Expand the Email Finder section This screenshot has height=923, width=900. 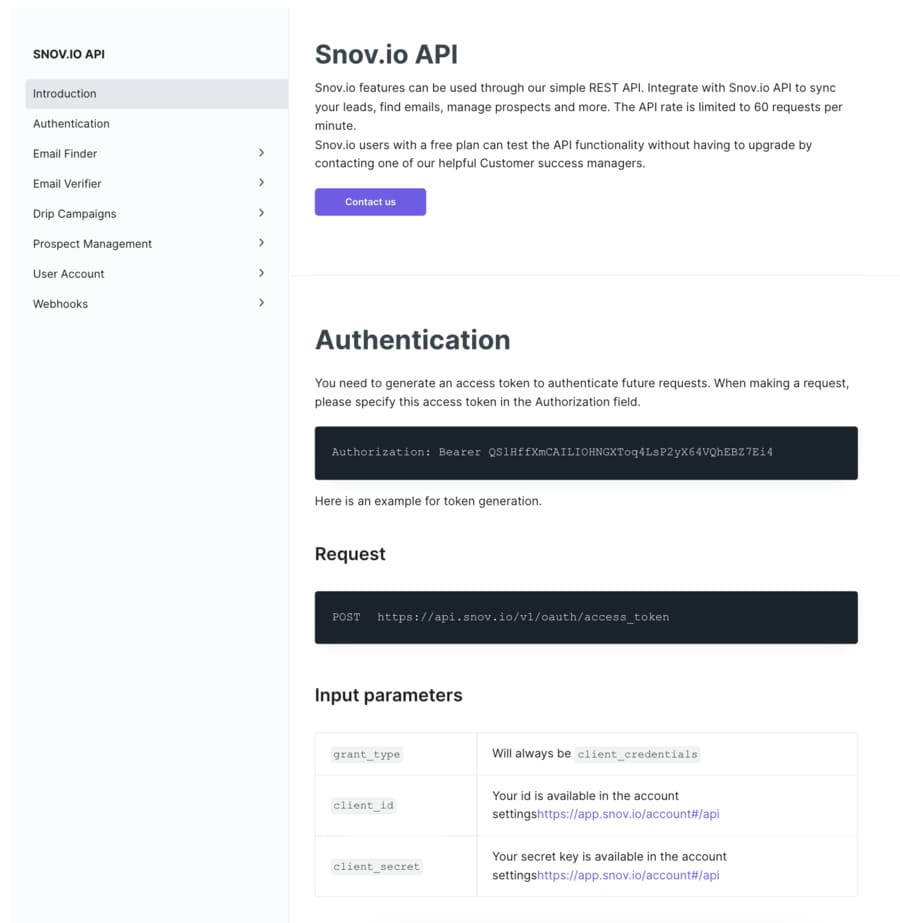(261, 153)
